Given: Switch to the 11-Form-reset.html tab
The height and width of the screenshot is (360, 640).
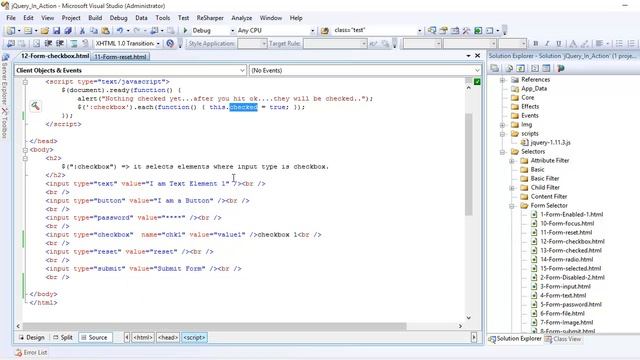Looking at the screenshot, I should [x=120, y=57].
